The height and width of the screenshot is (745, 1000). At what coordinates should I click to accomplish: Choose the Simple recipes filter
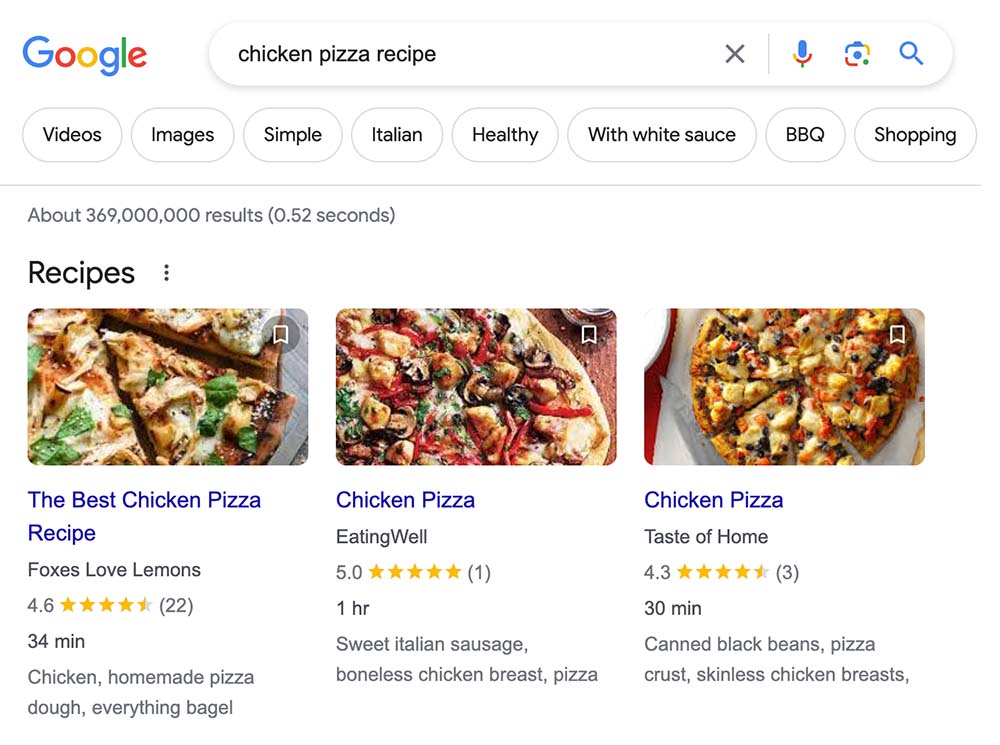coord(292,134)
